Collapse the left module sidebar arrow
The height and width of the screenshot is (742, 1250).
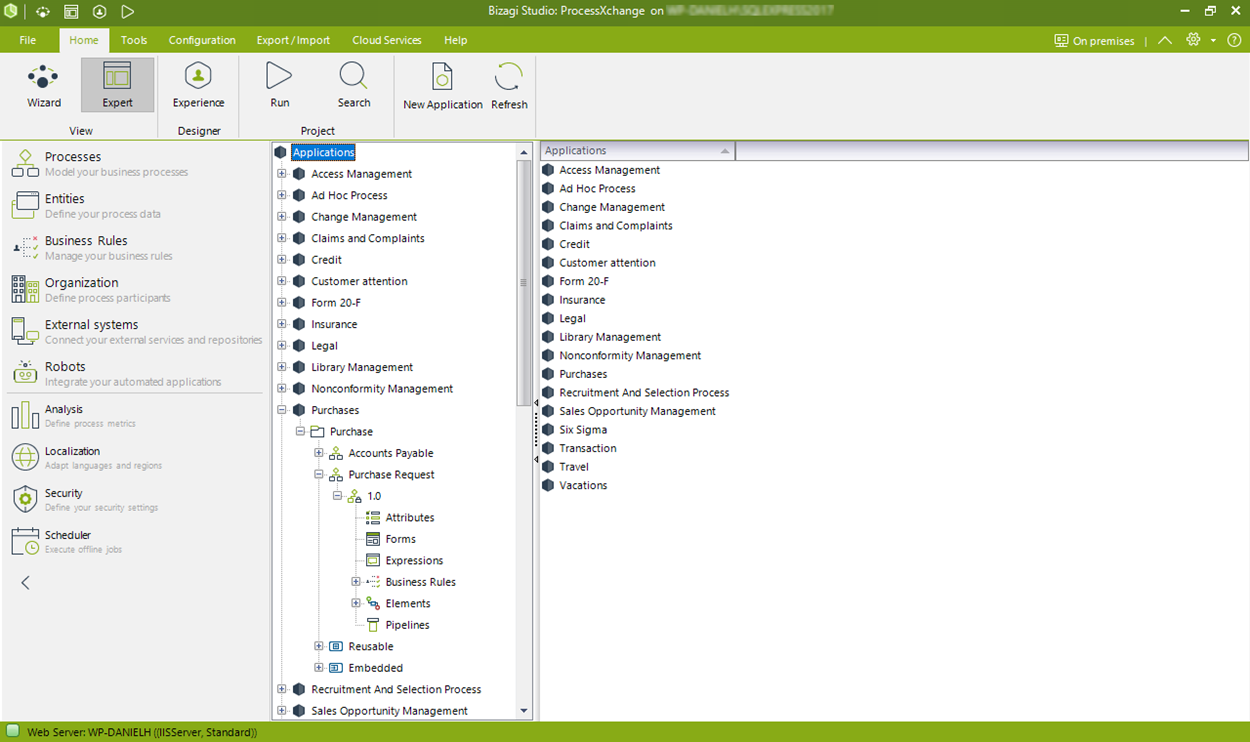coord(26,582)
